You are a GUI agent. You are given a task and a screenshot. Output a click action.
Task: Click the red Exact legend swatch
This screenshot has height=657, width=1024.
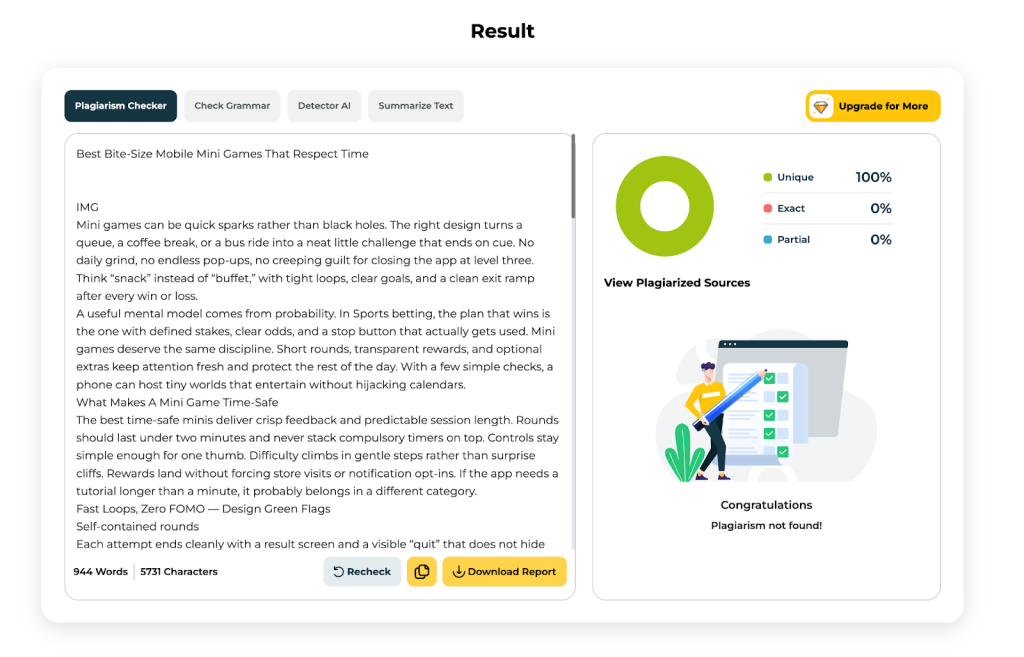(768, 209)
